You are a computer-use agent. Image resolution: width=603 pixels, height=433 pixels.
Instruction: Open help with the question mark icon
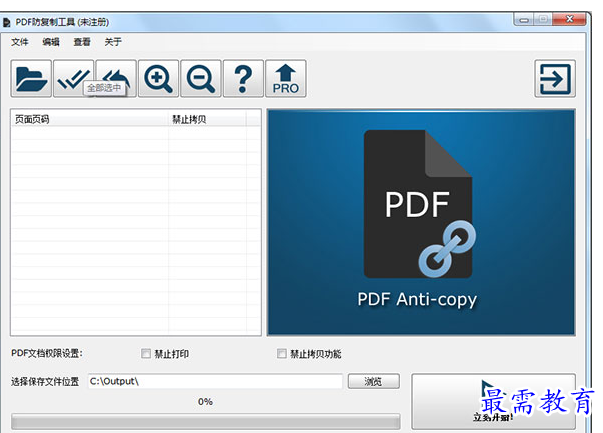(243, 78)
